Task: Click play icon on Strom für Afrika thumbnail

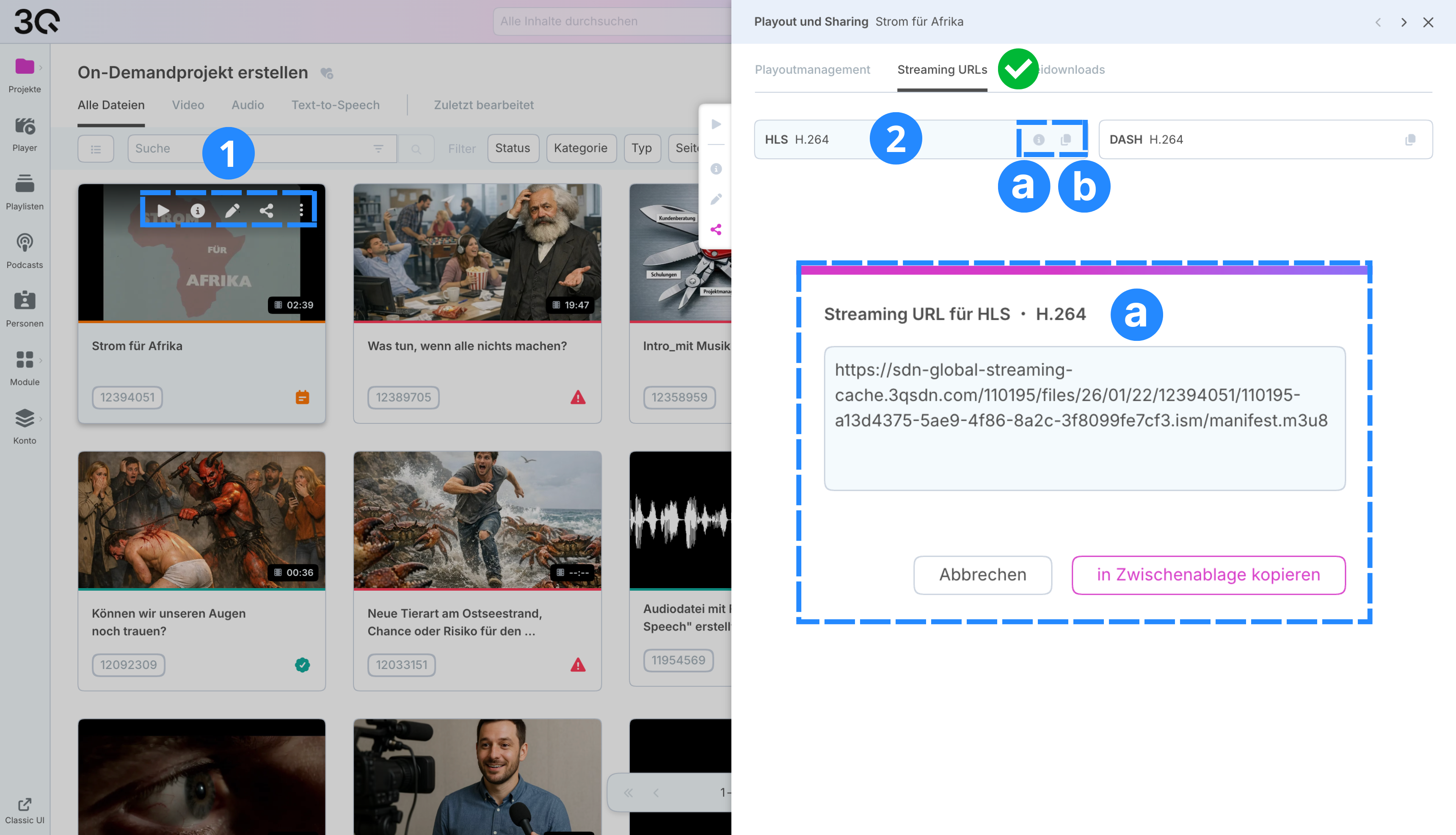Action: (163, 210)
